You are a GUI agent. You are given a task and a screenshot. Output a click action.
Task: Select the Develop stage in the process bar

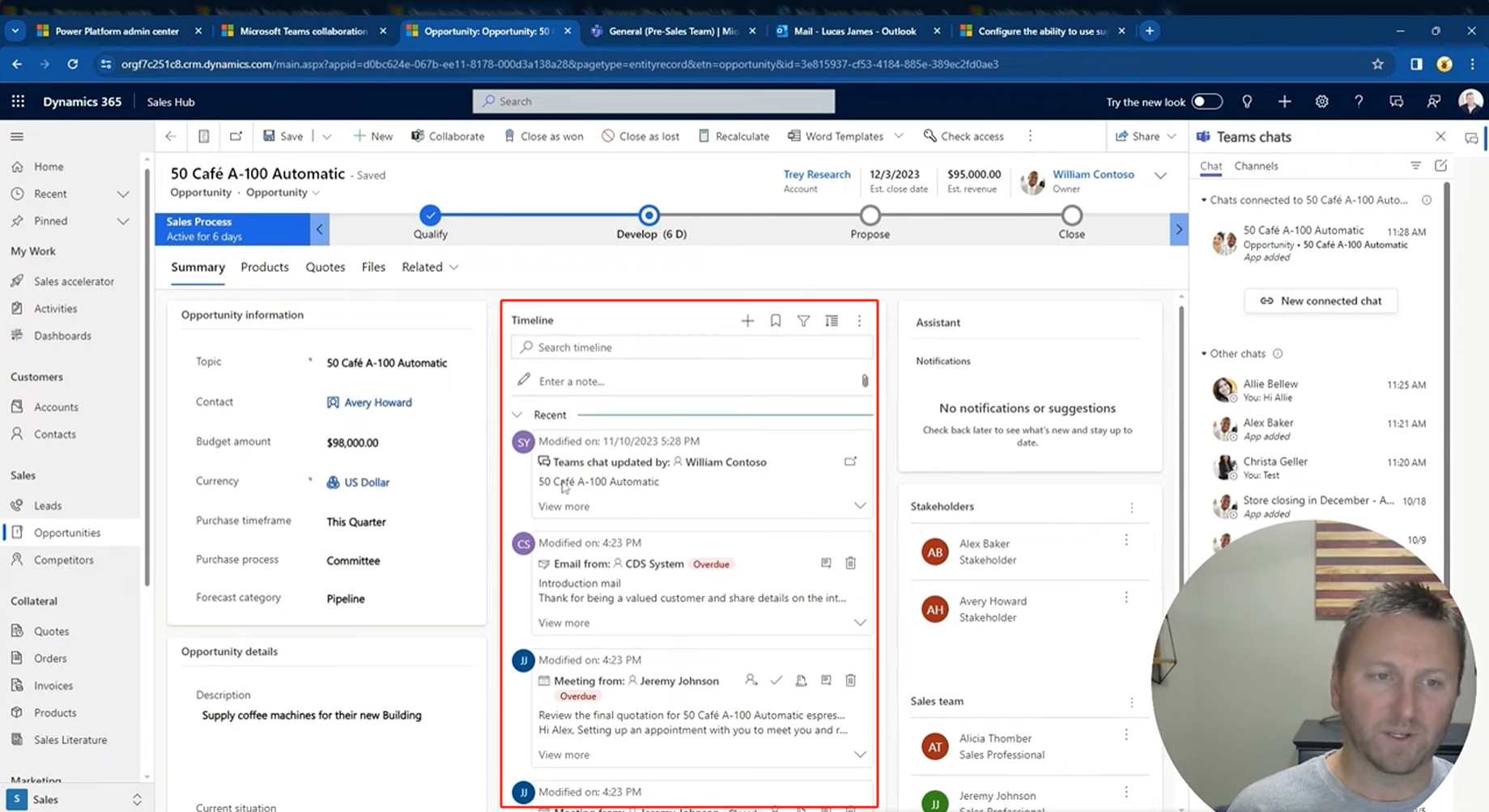(649, 215)
